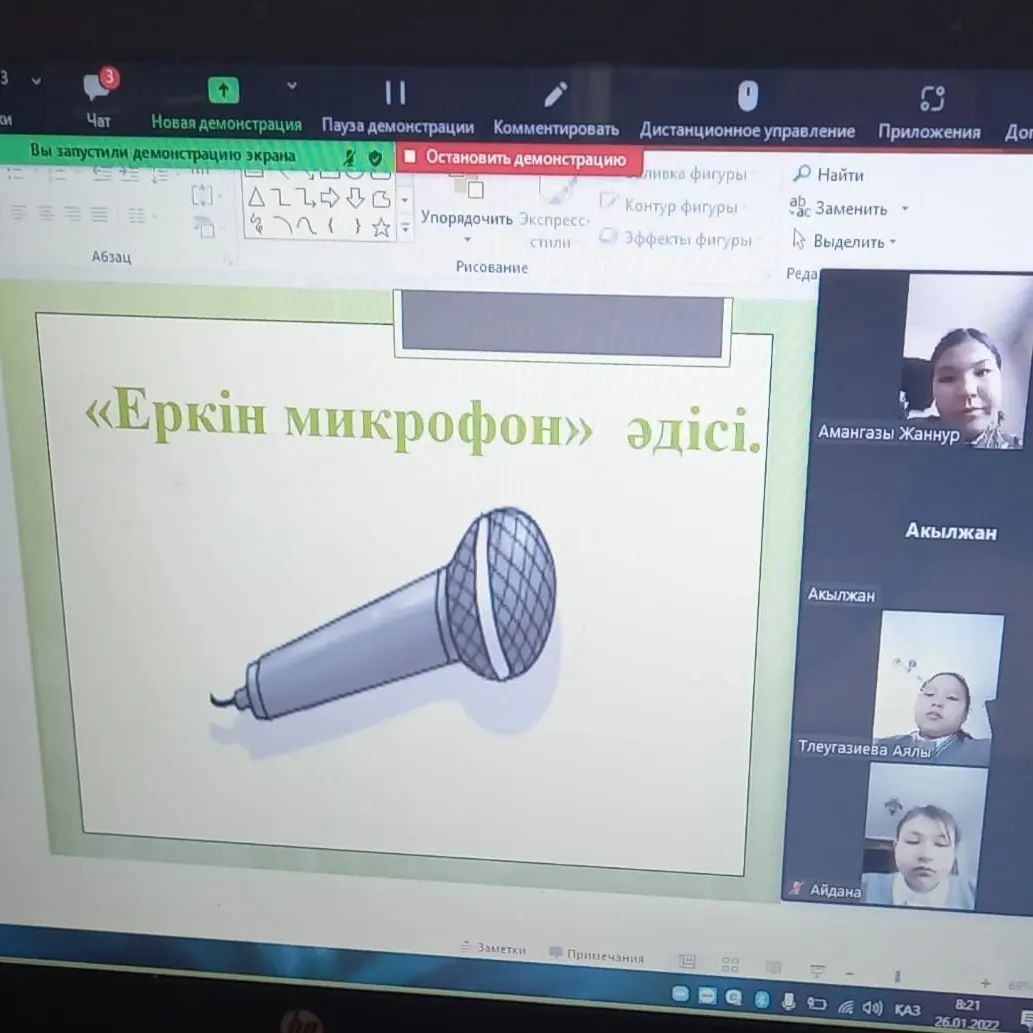Switch to slide sorter view
The height and width of the screenshot is (1033, 1033).
pos(730,965)
